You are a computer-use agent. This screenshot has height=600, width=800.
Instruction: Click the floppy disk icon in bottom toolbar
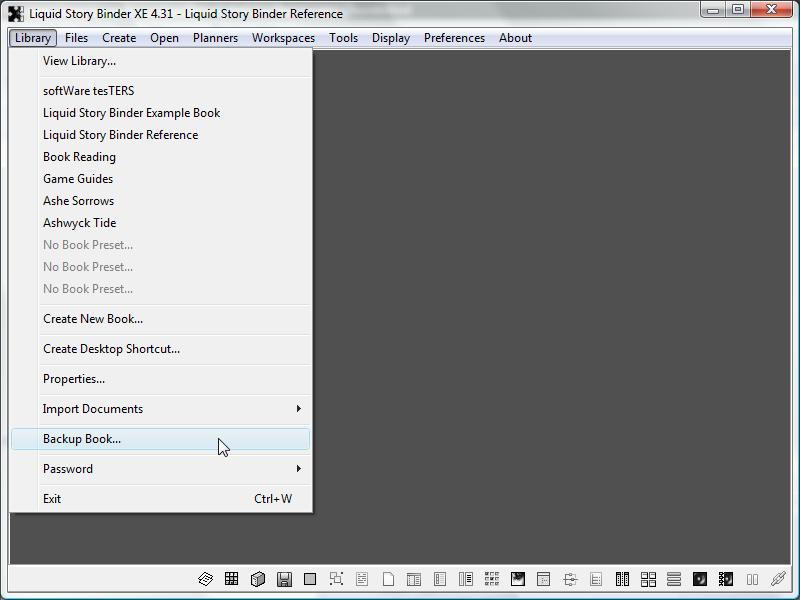pos(284,579)
